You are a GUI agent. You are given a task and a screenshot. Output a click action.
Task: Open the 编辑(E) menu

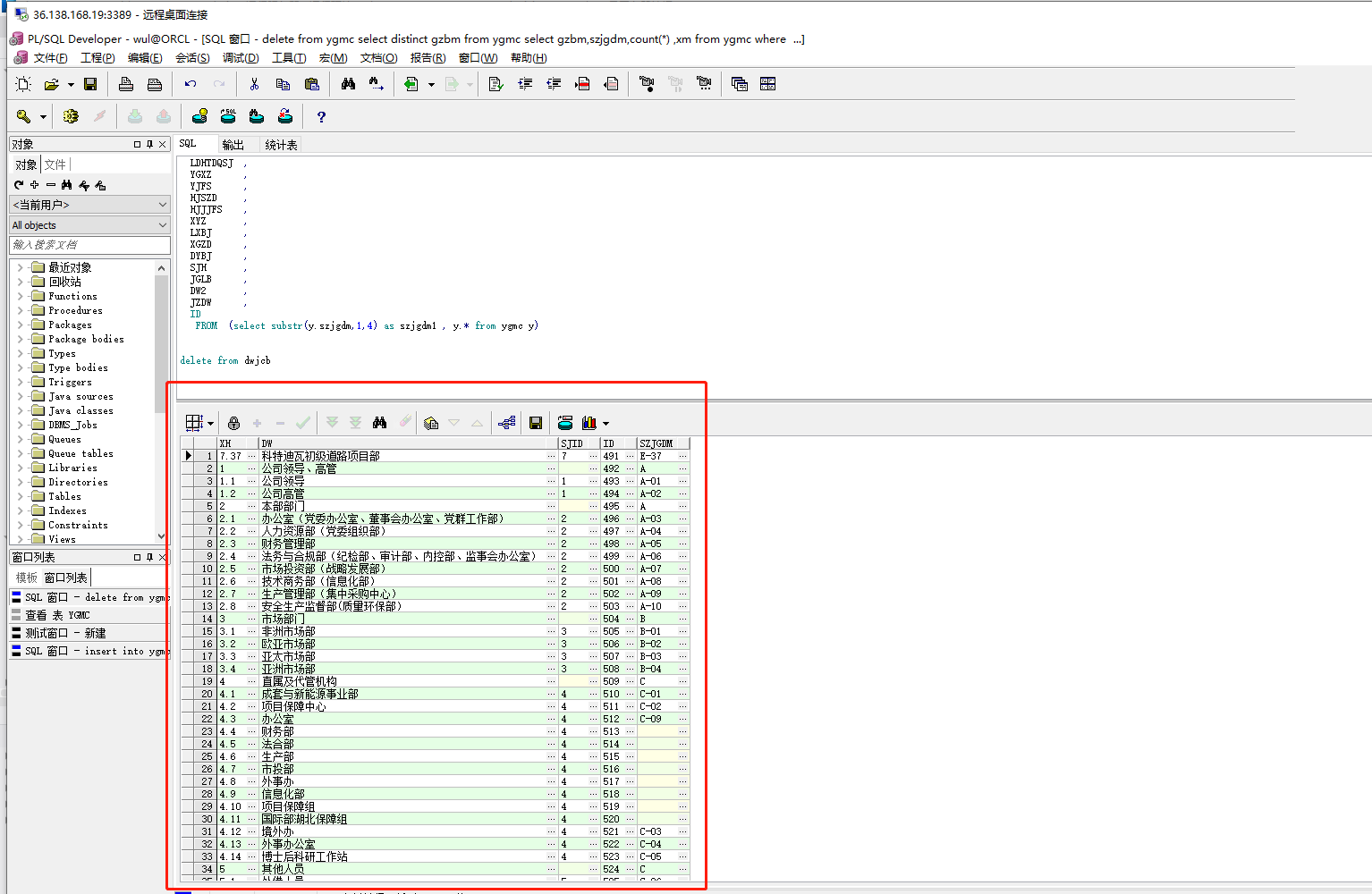tap(145, 58)
